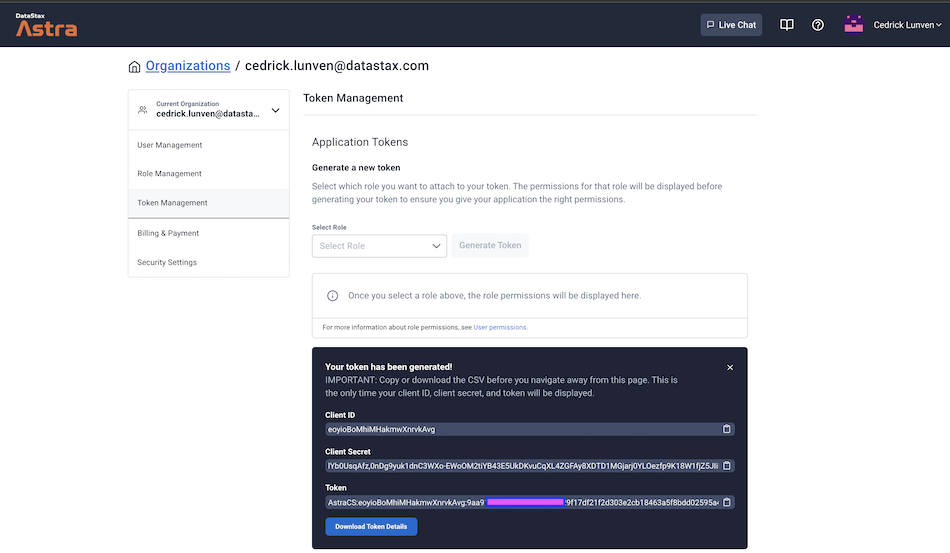Click the DataStax Astra logo
This screenshot has height=553, width=950.
pos(47,25)
